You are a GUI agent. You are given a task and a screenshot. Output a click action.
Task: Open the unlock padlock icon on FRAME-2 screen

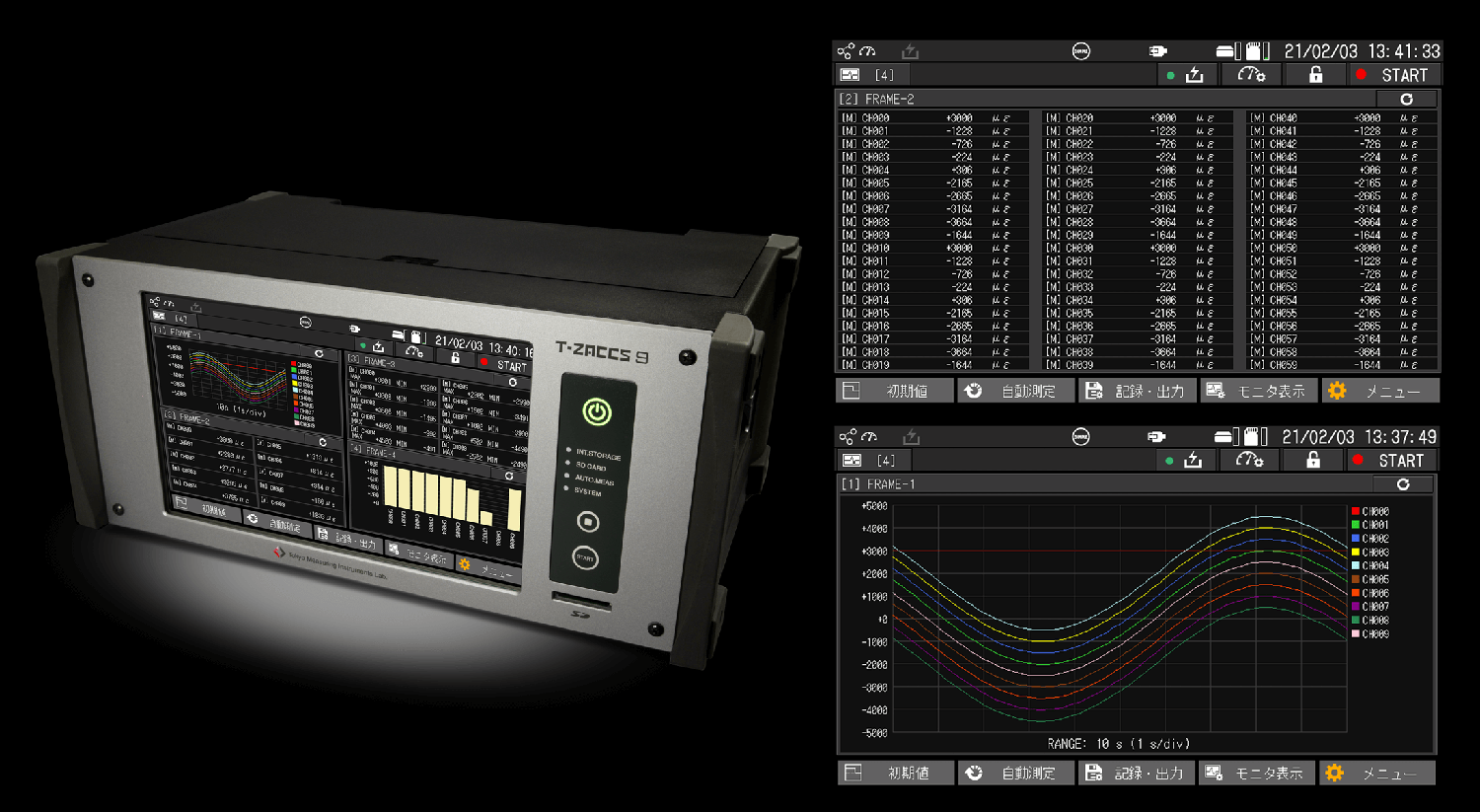click(1315, 75)
